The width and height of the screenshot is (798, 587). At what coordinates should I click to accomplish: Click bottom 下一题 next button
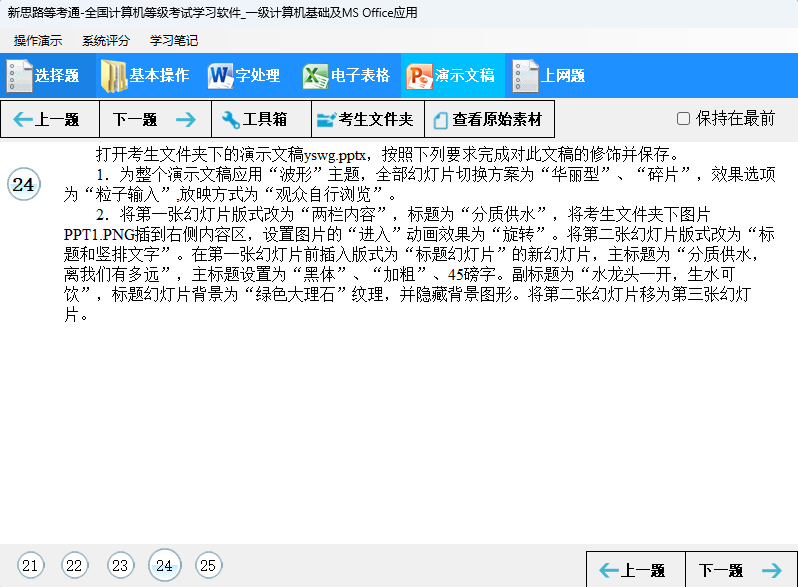(x=740, y=570)
